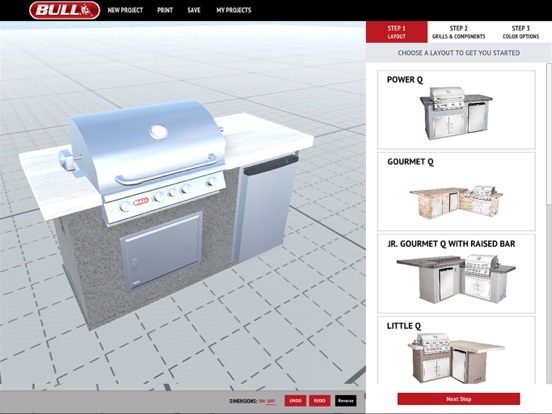This screenshot has width=552, height=414.
Task: Save the current project
Action: point(194,10)
